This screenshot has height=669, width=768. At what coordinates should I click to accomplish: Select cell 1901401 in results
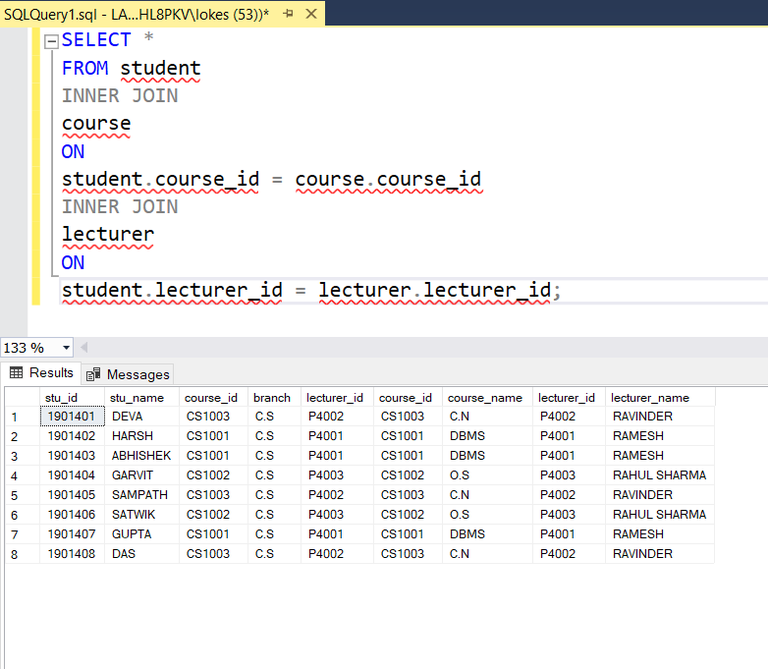[x=72, y=416]
